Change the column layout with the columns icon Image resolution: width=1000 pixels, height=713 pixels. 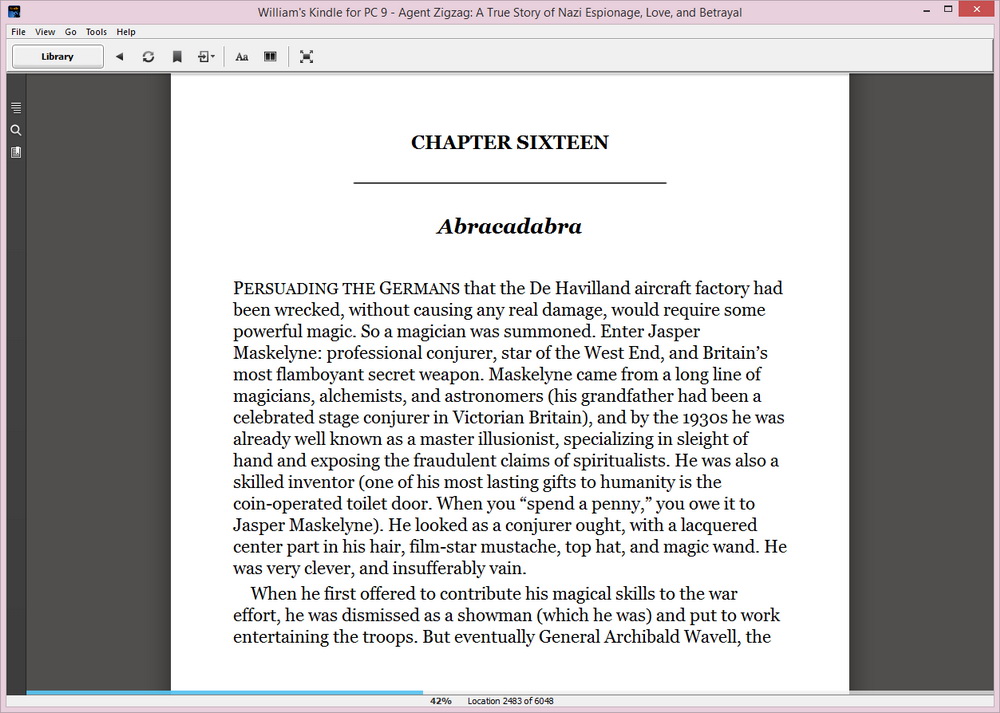click(x=270, y=57)
